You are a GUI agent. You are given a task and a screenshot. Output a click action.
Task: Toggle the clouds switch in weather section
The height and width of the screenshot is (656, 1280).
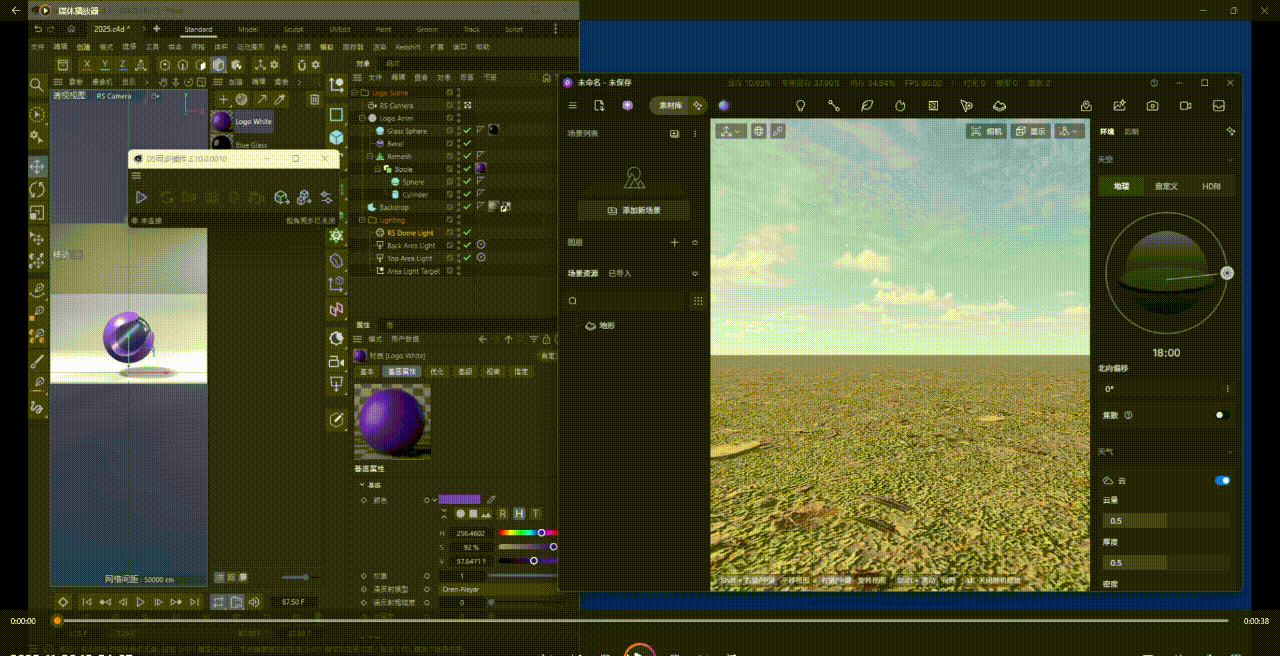coord(1222,481)
